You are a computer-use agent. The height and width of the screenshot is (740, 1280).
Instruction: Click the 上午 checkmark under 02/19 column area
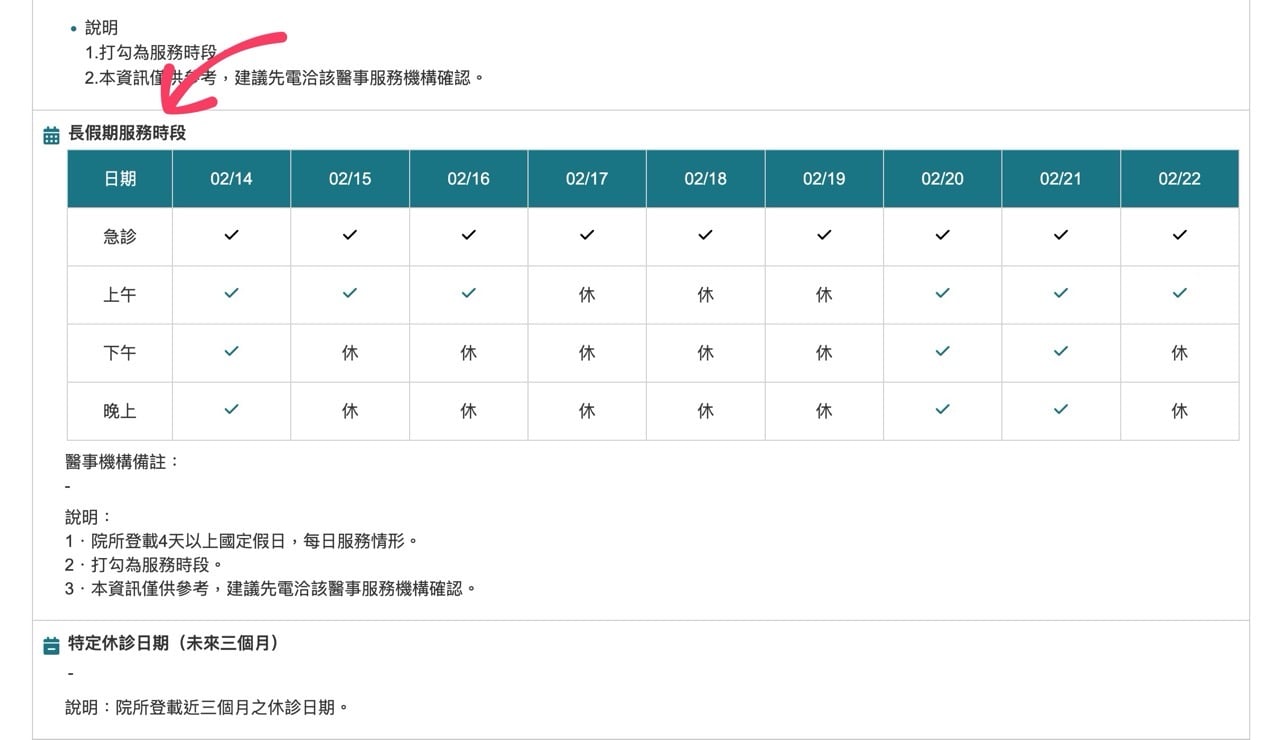point(823,295)
